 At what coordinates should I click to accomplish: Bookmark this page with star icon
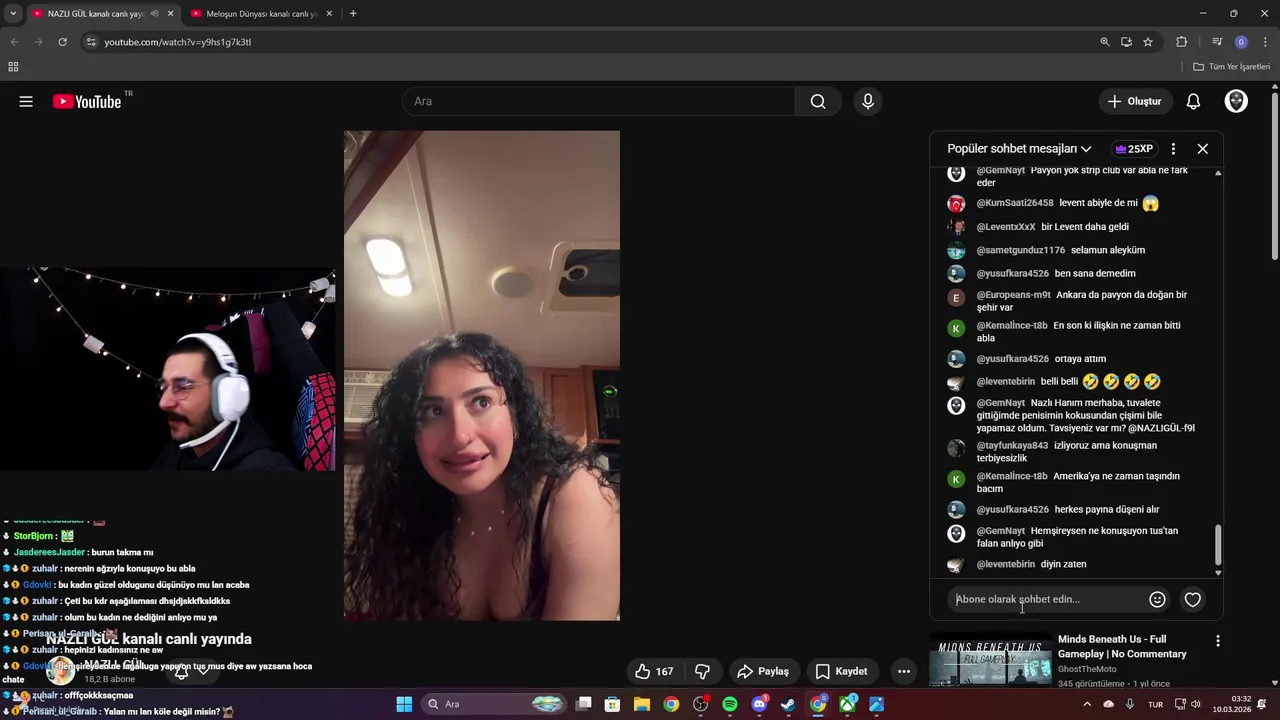[x=1148, y=42]
